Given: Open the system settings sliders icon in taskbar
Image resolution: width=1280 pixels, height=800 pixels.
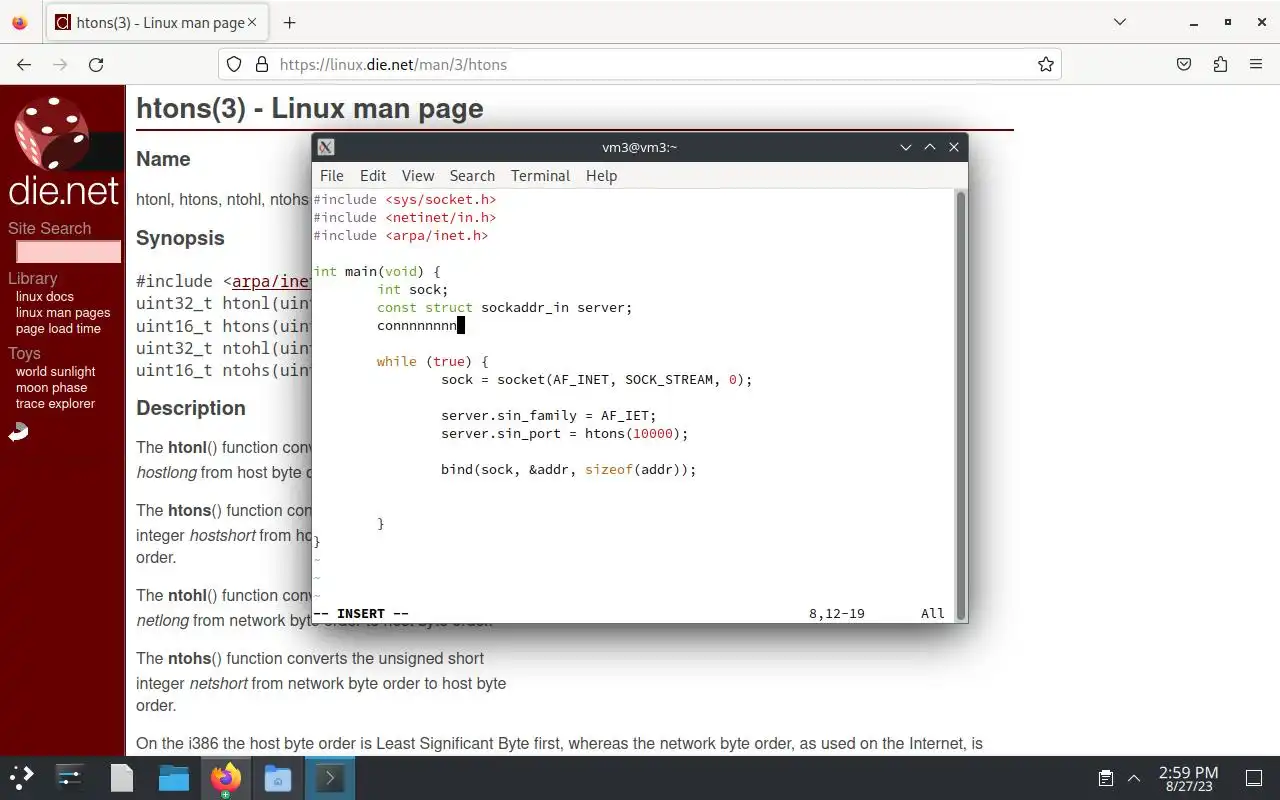Looking at the screenshot, I should [x=70, y=778].
